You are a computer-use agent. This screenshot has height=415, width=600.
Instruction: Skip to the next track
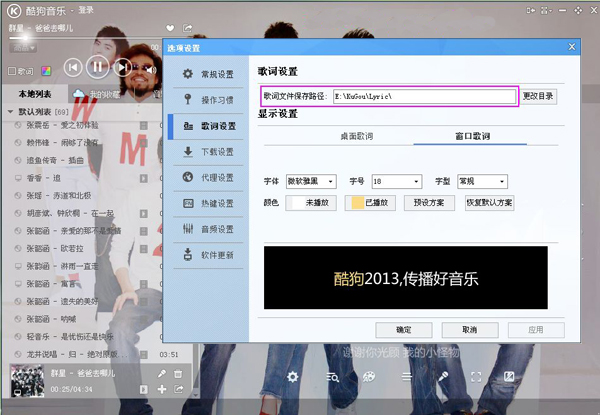click(x=122, y=68)
